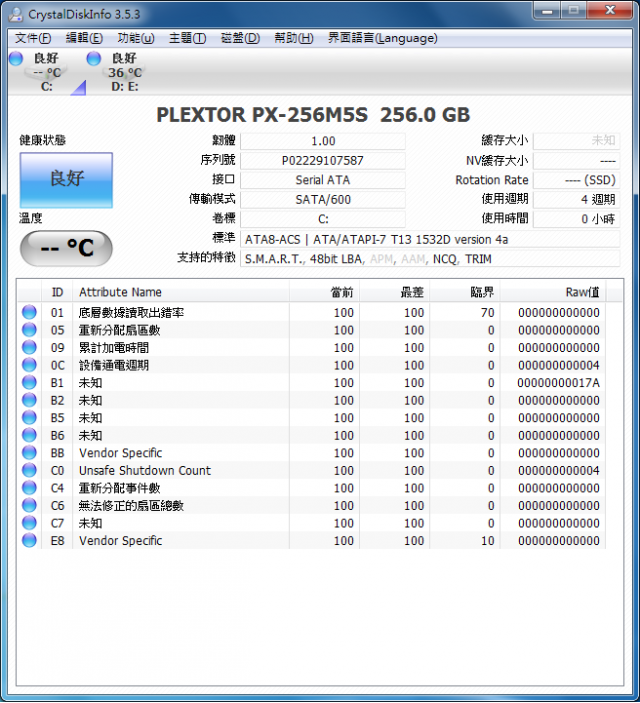Click the supported features field S.M.A.R.T.
This screenshot has height=703, width=640.
(430, 259)
